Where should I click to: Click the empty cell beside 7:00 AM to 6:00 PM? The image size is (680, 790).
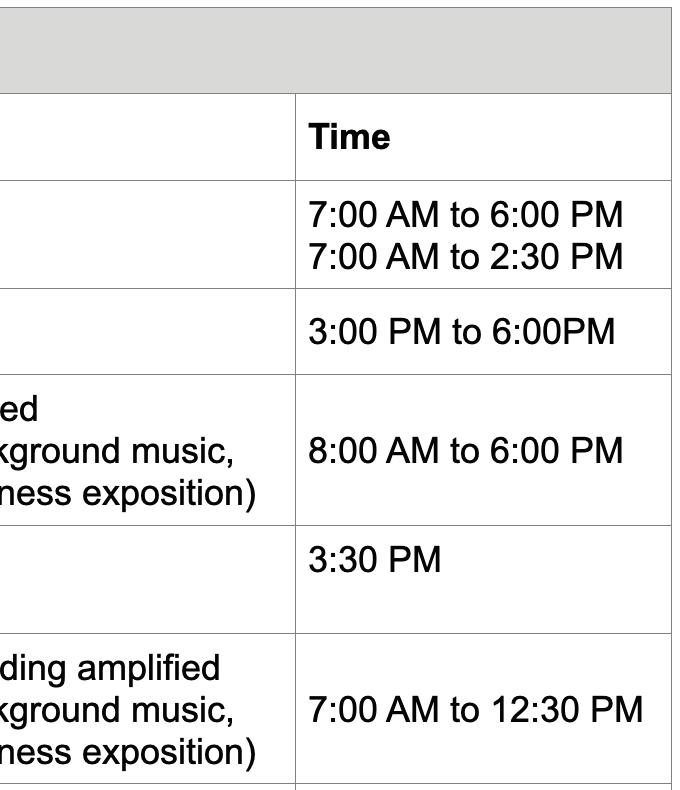point(148,234)
